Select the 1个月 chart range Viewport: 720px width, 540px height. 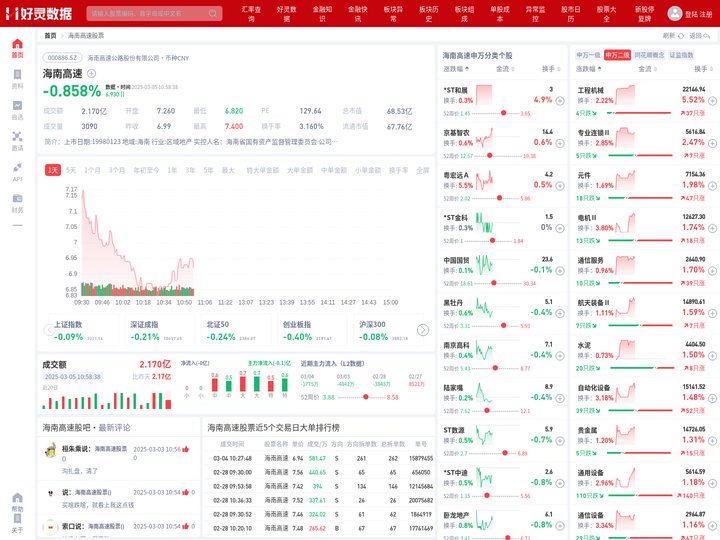coord(92,170)
